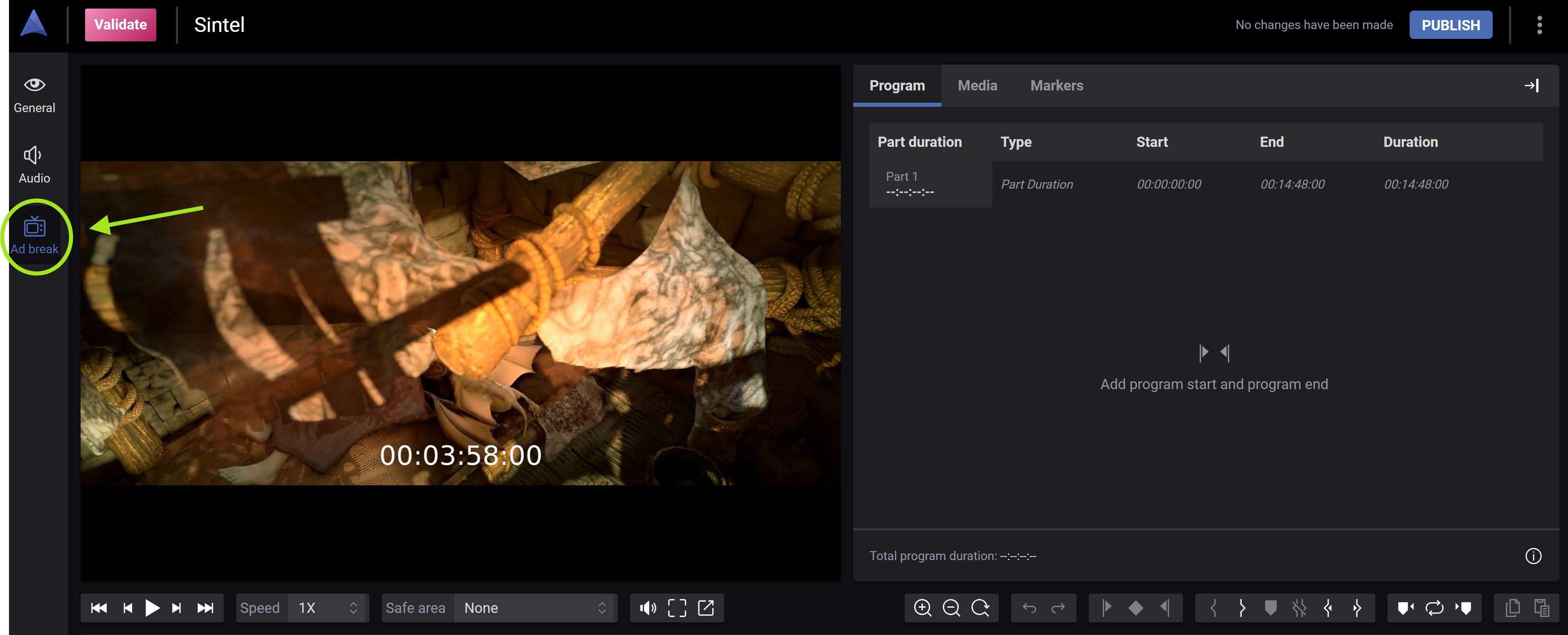Click the End column header
The height and width of the screenshot is (635, 1568).
(1272, 142)
